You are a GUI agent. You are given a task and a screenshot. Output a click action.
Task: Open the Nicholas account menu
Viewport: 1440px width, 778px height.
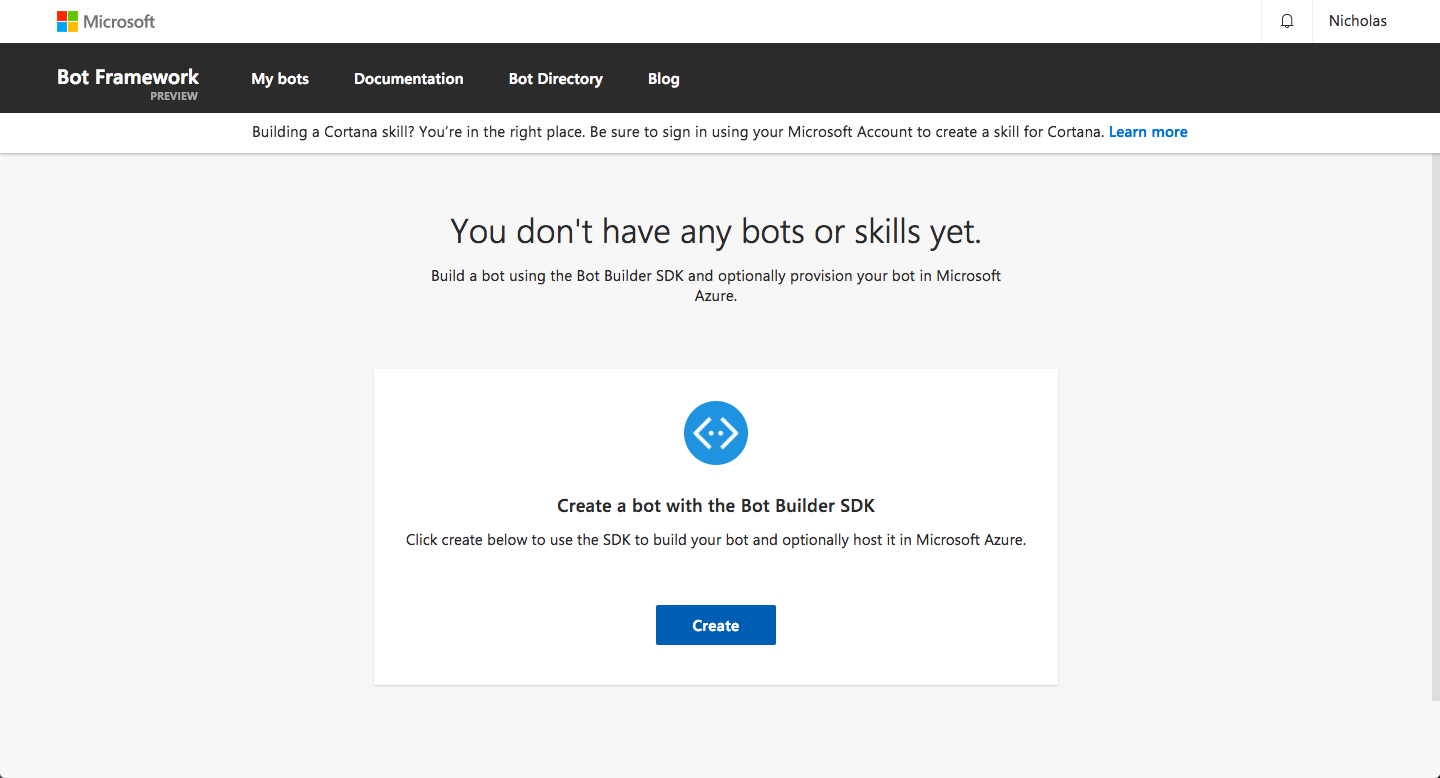click(1357, 21)
